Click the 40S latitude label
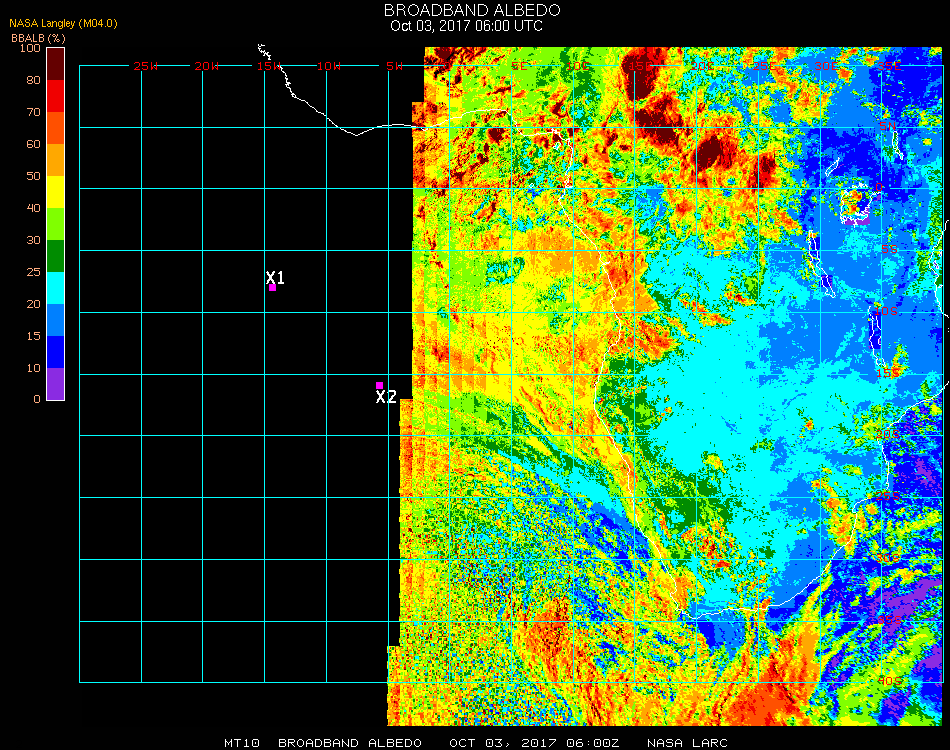This screenshot has height=750, width=950. (x=889, y=682)
